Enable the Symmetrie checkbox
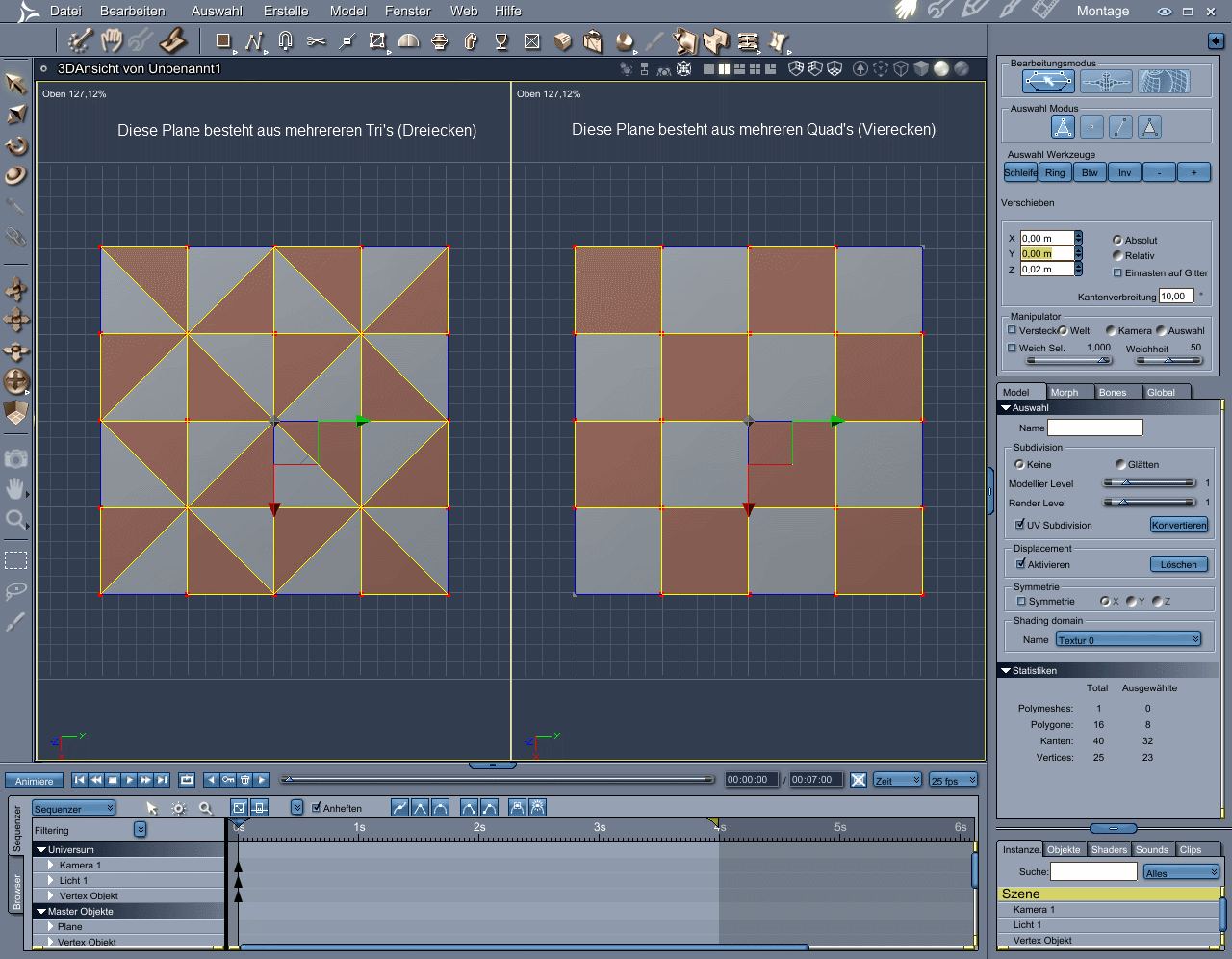This screenshot has height=959, width=1232. click(1021, 602)
